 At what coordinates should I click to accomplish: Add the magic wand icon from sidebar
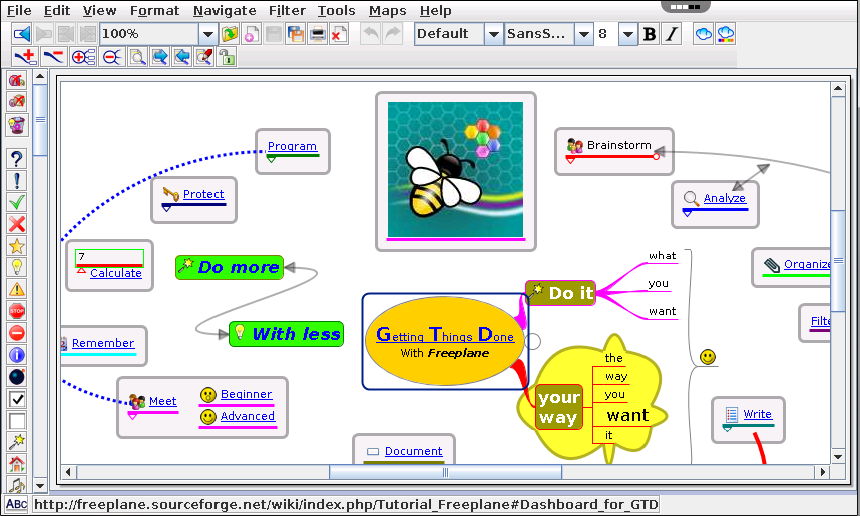point(17,442)
